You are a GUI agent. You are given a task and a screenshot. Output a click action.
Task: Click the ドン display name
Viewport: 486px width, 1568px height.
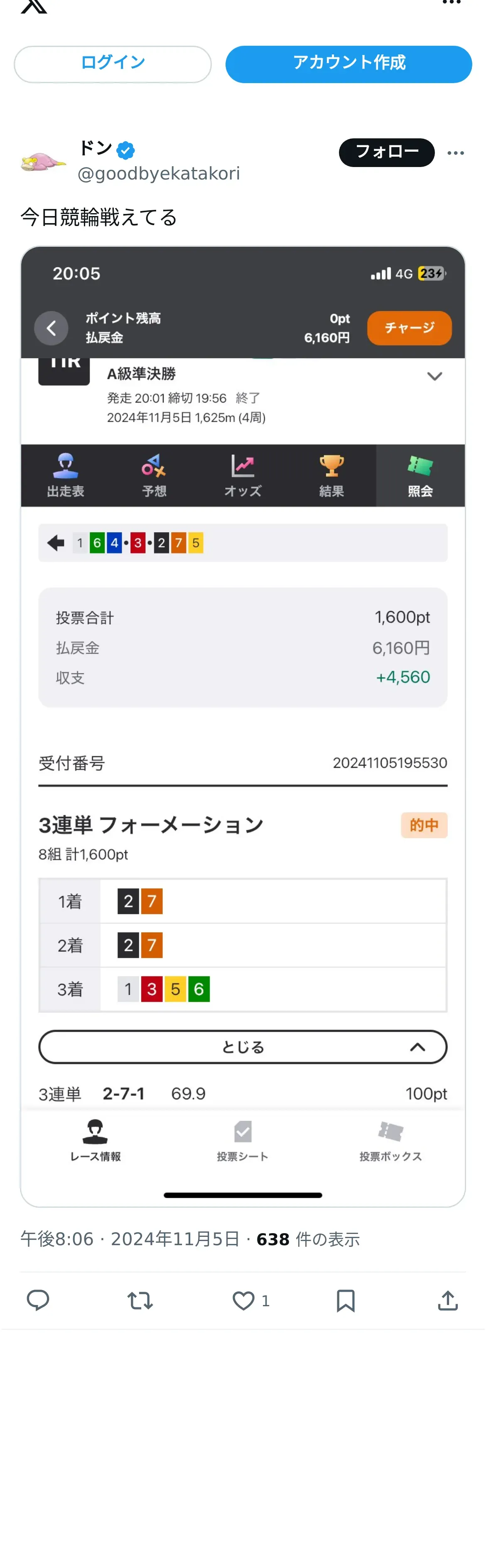[96, 148]
